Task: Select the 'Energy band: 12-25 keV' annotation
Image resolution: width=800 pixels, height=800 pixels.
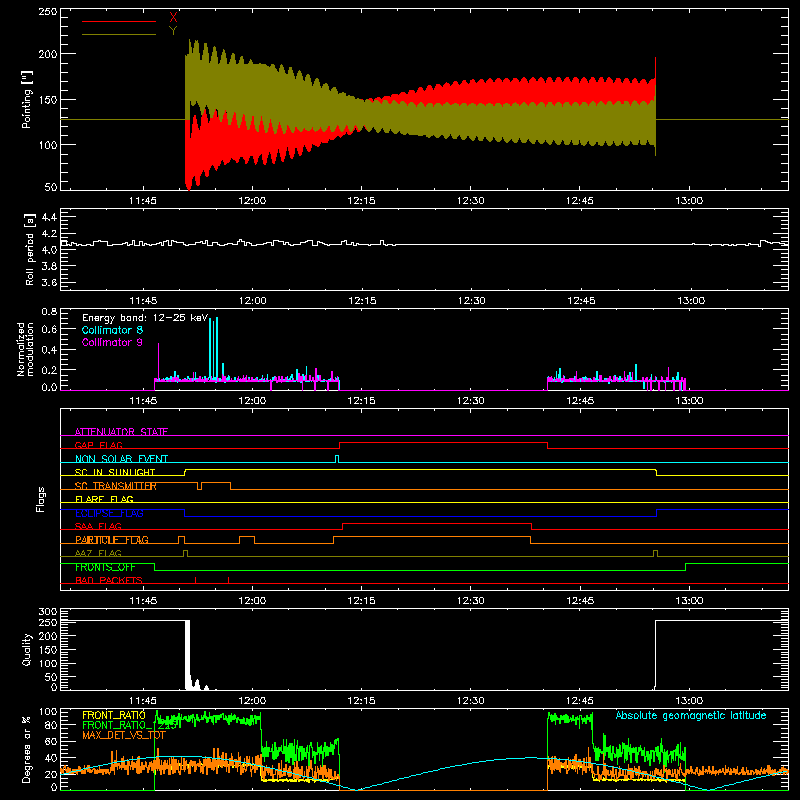Action: click(x=145, y=318)
